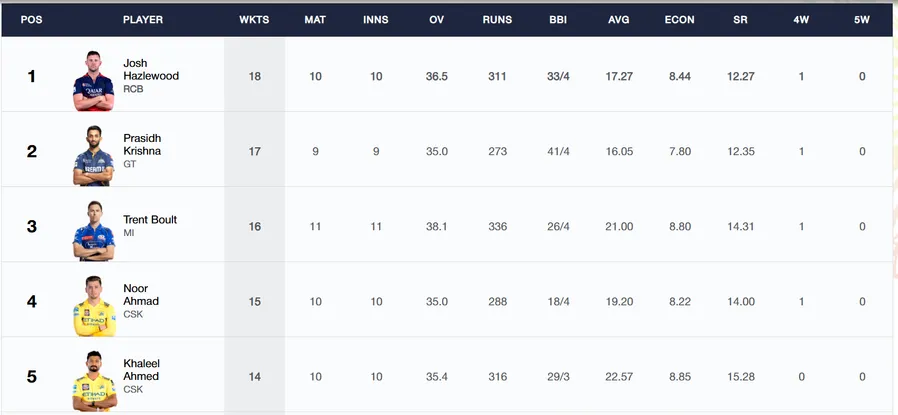Click Trent Boult's player photo
898x415 pixels.
93,231
